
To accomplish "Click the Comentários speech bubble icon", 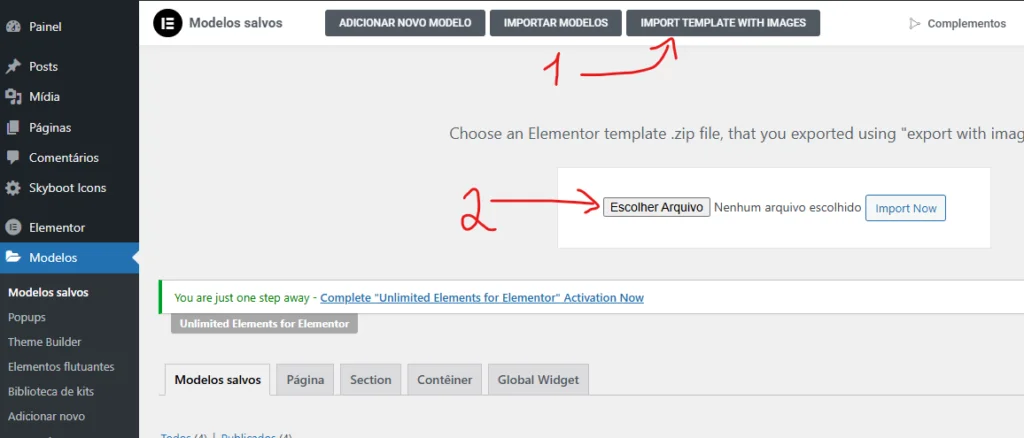I will 13,158.
